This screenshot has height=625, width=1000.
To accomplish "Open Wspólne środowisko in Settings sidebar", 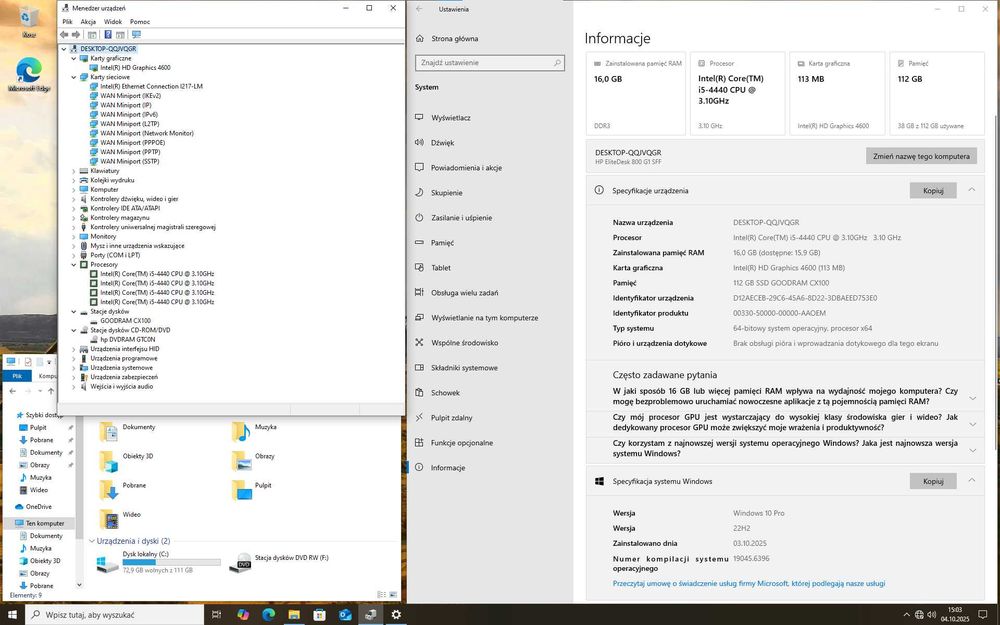I will point(464,342).
